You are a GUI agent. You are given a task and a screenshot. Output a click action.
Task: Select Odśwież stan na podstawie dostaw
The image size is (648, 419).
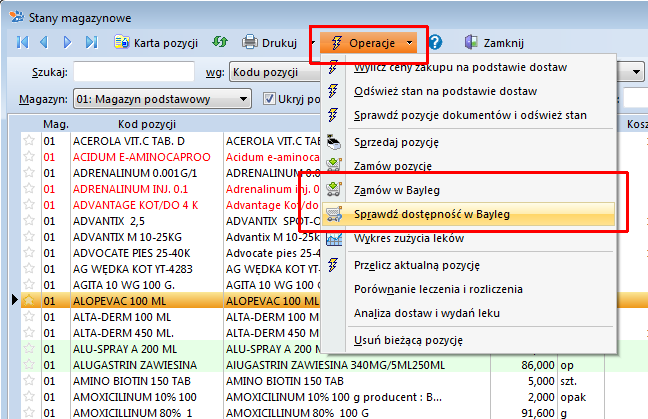pyautogui.click(x=446, y=91)
